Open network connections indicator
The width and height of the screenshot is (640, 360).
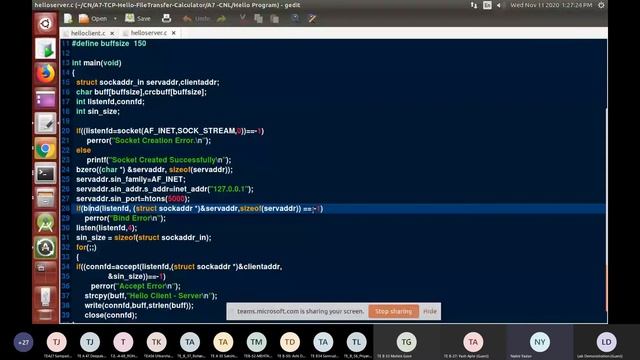coord(474,5)
